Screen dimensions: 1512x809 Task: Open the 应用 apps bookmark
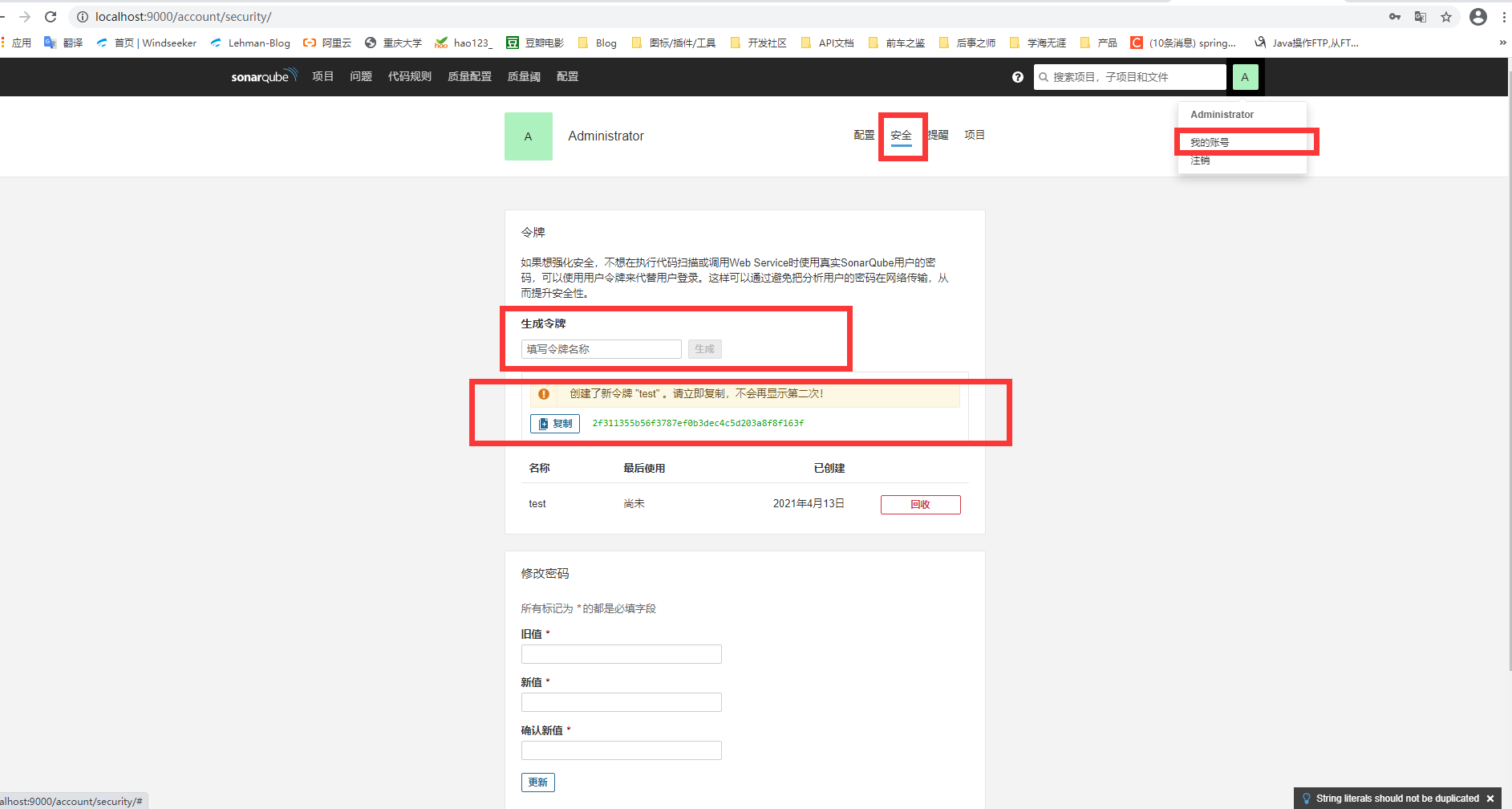(x=16, y=43)
